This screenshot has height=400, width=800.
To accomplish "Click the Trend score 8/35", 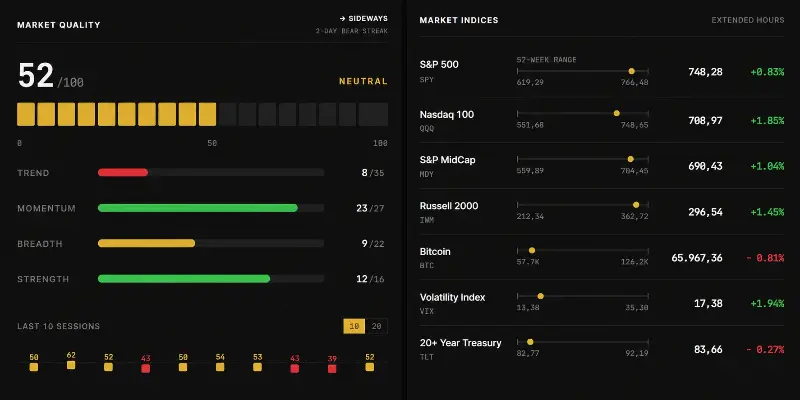I will pyautogui.click(x=372, y=173).
